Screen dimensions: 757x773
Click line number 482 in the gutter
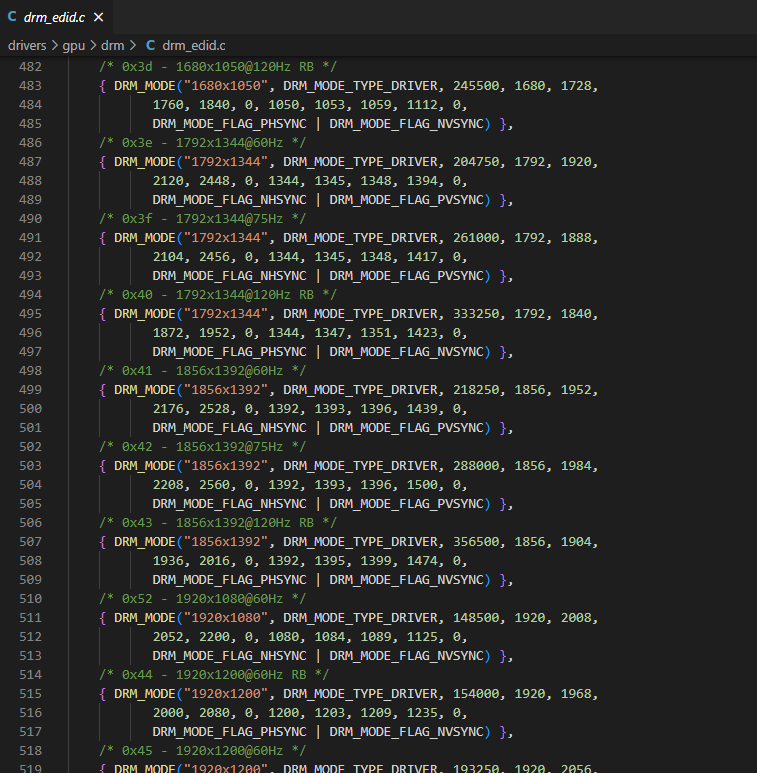[30, 67]
